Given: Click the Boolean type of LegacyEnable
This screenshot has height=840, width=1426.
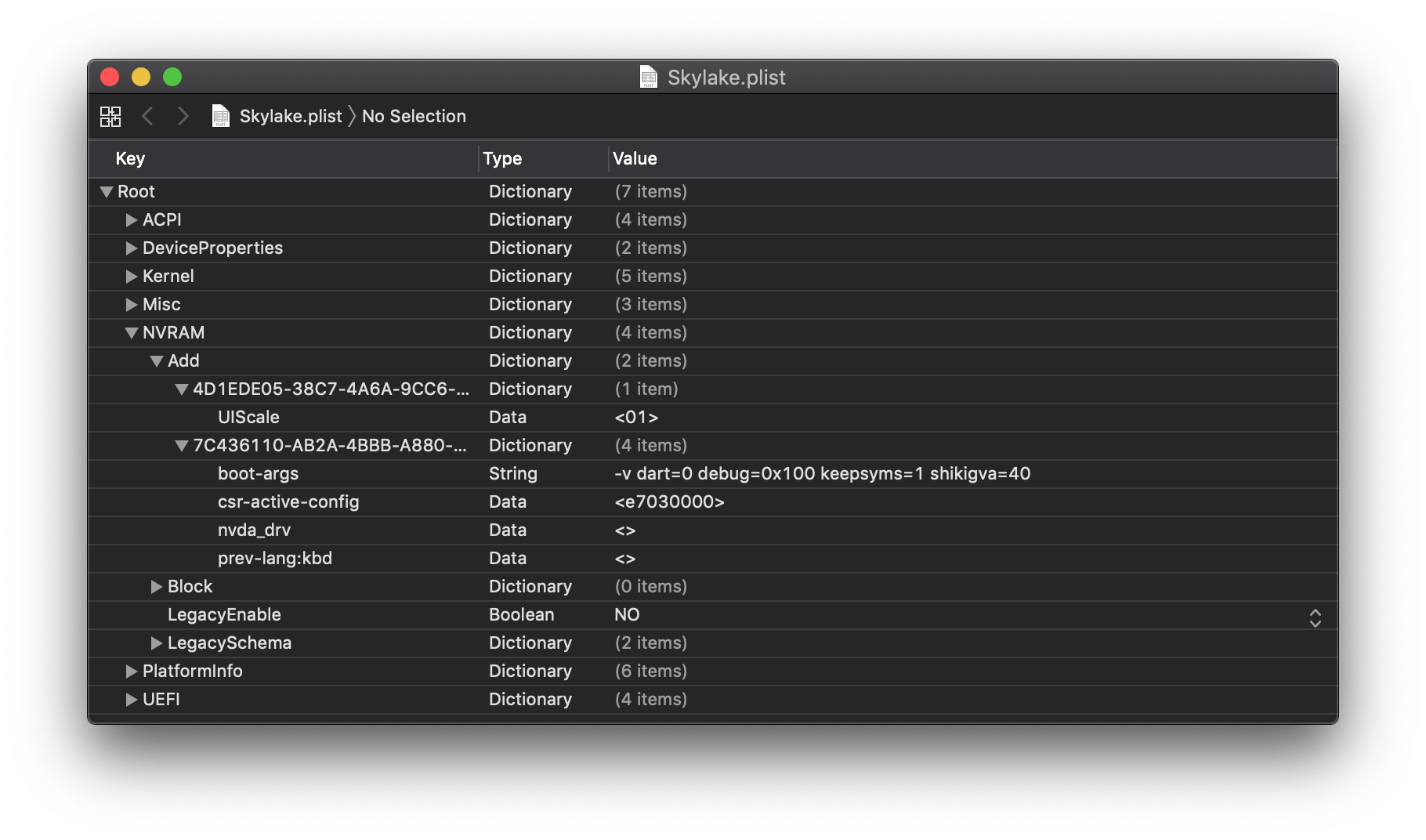Looking at the screenshot, I should [522, 614].
